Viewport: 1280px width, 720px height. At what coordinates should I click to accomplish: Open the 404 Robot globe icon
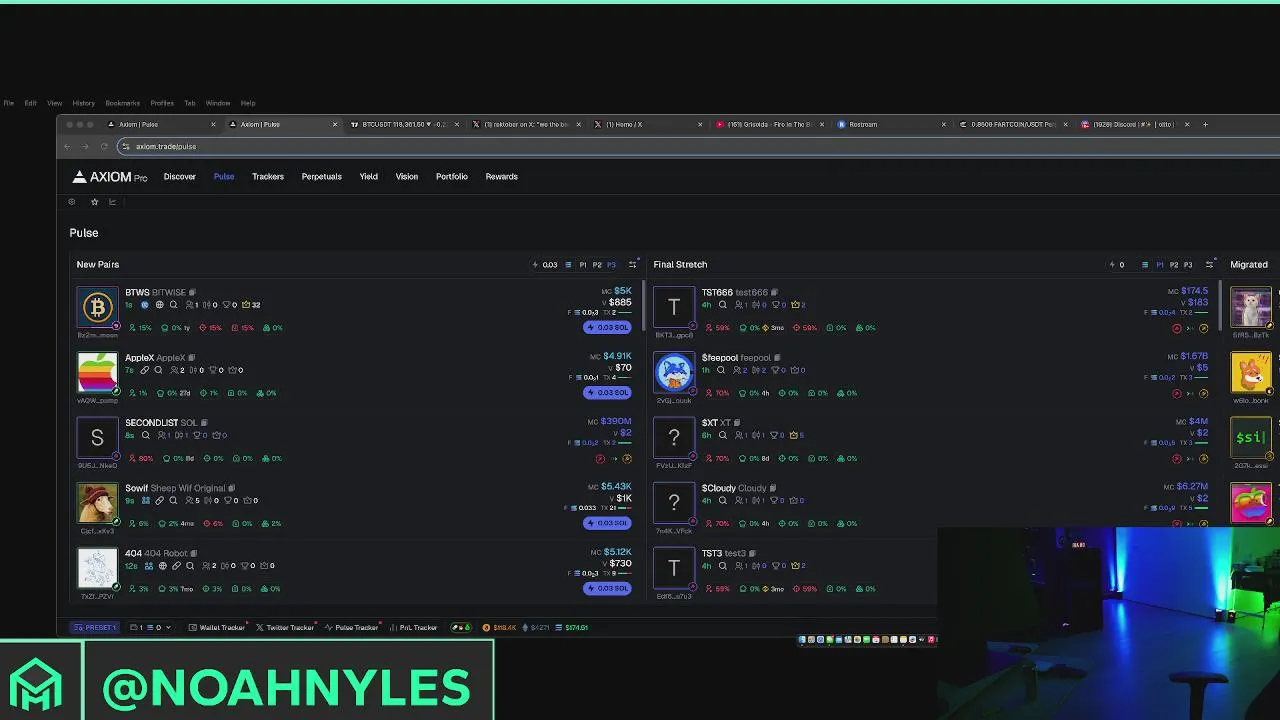(162, 566)
